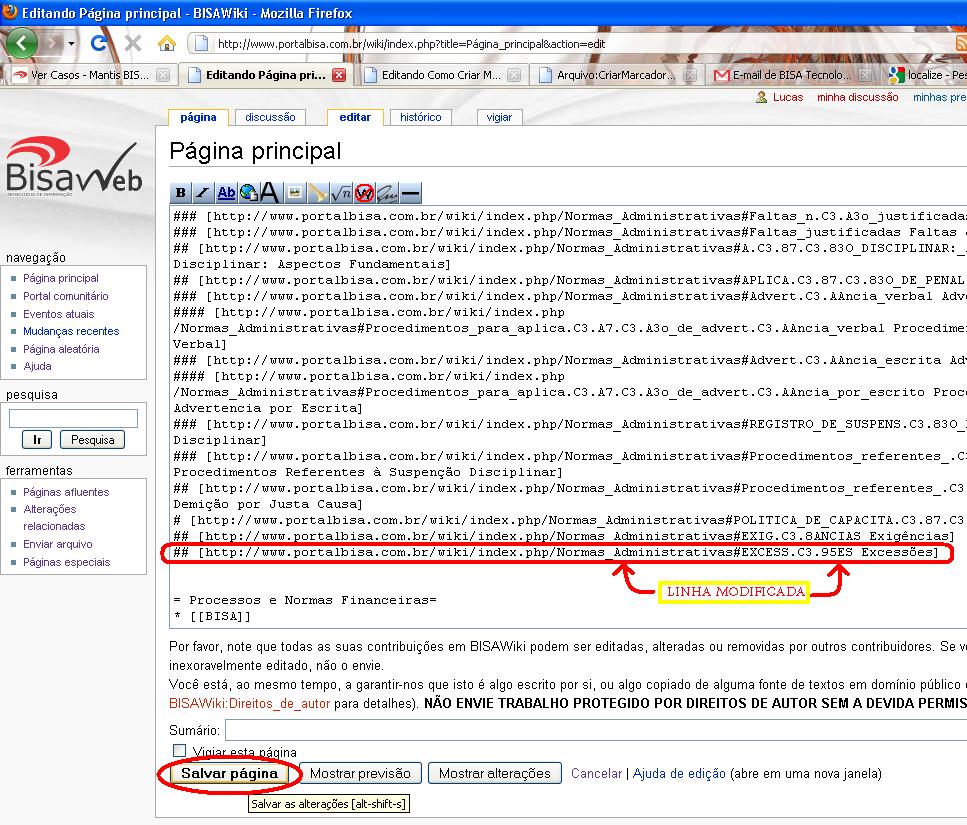The width and height of the screenshot is (967, 825).
Task: Enable the 'Vigiar esta página' checkbox
Action: click(x=180, y=751)
